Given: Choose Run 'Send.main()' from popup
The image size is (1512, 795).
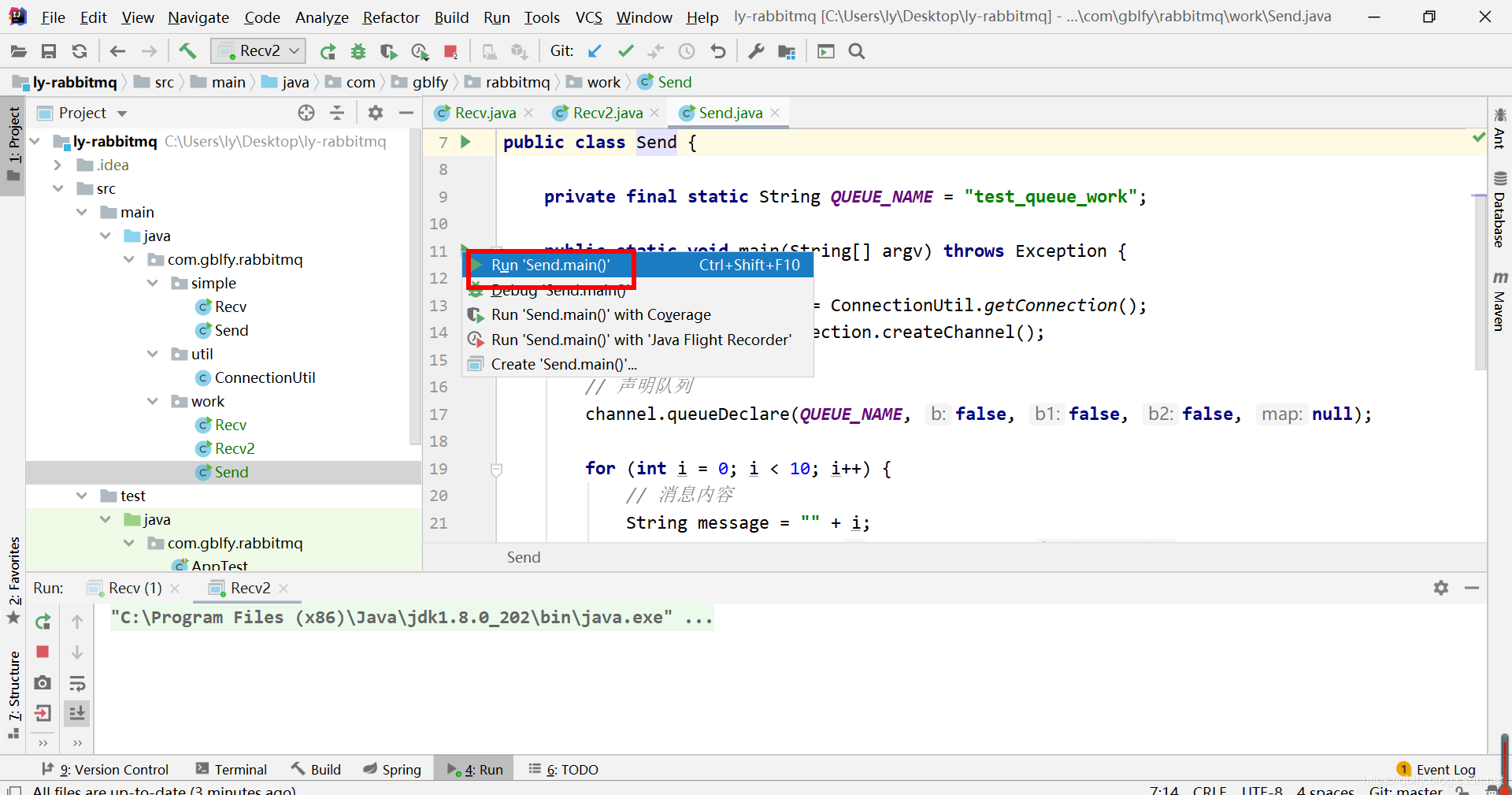Looking at the screenshot, I should pos(638,266).
